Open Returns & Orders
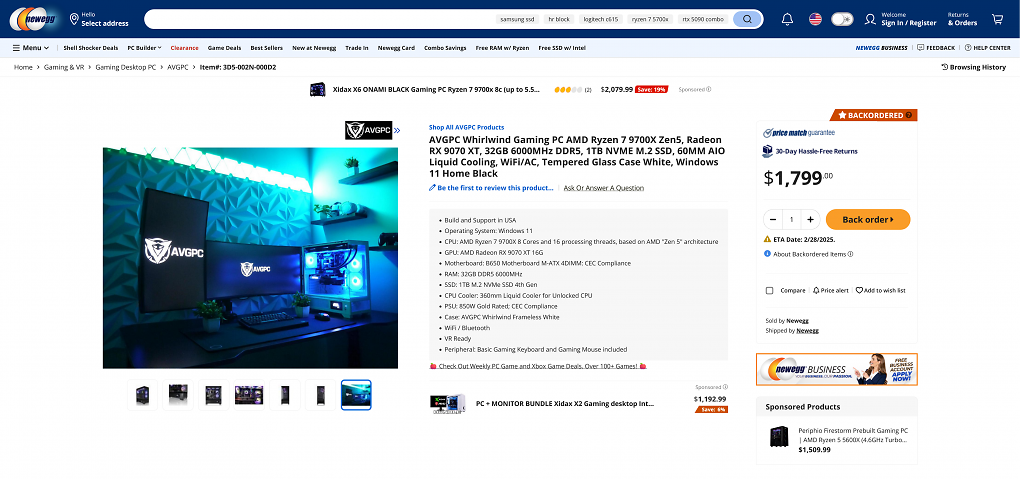The width and height of the screenshot is (1020, 479). coord(962,19)
